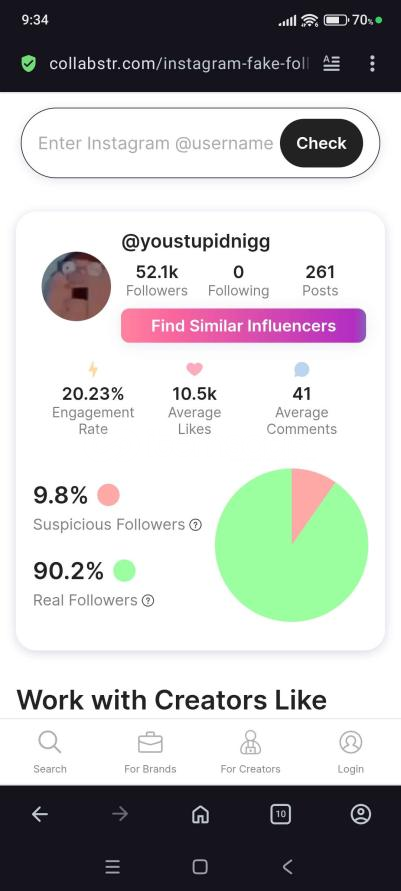The image size is (401, 891).
Task: Focus the Instagram username input field
Action: click(x=156, y=143)
